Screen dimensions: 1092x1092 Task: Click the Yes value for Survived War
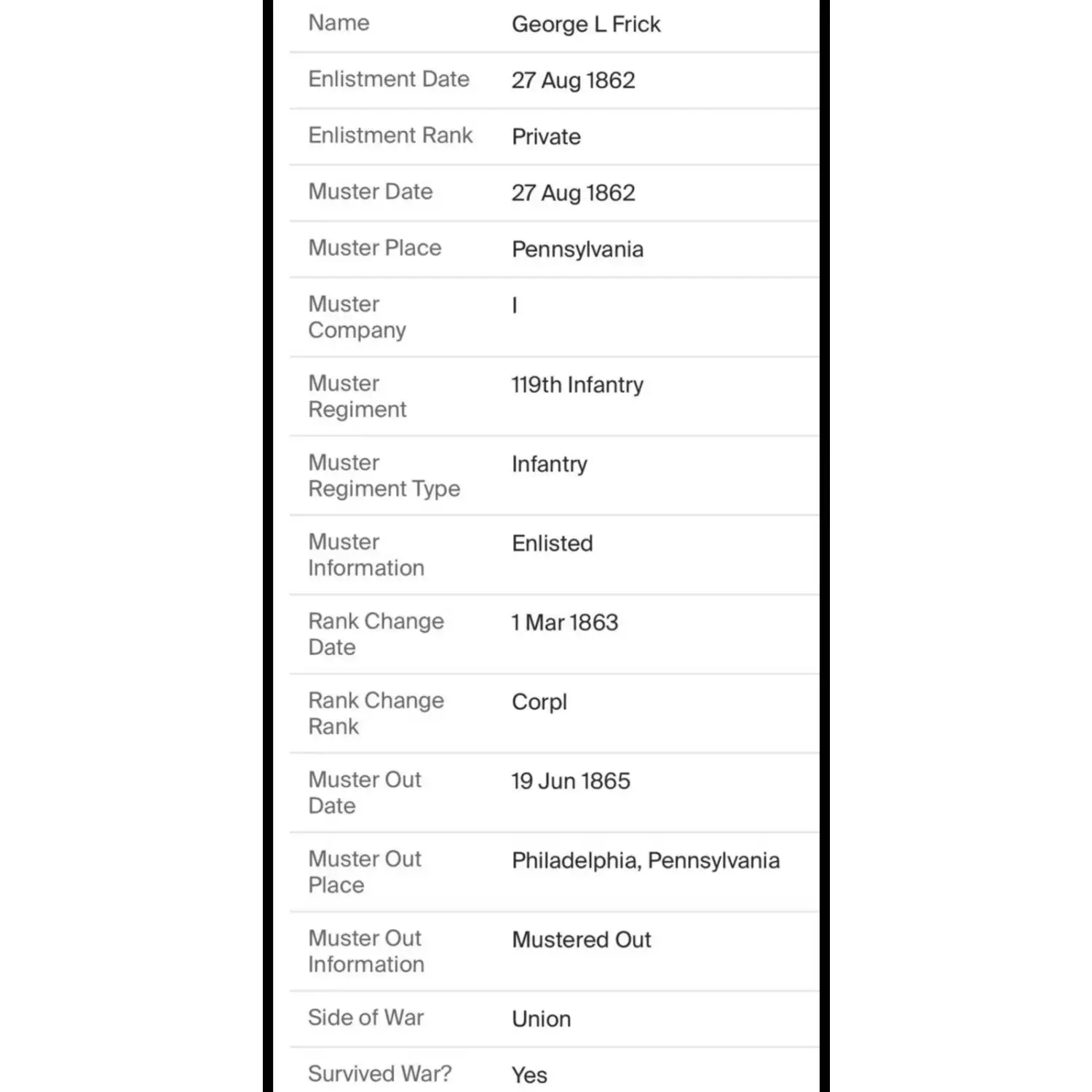(529, 1075)
